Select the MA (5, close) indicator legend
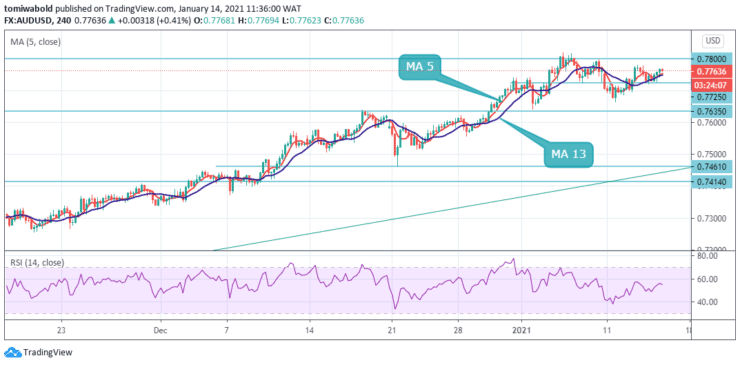 point(36,42)
